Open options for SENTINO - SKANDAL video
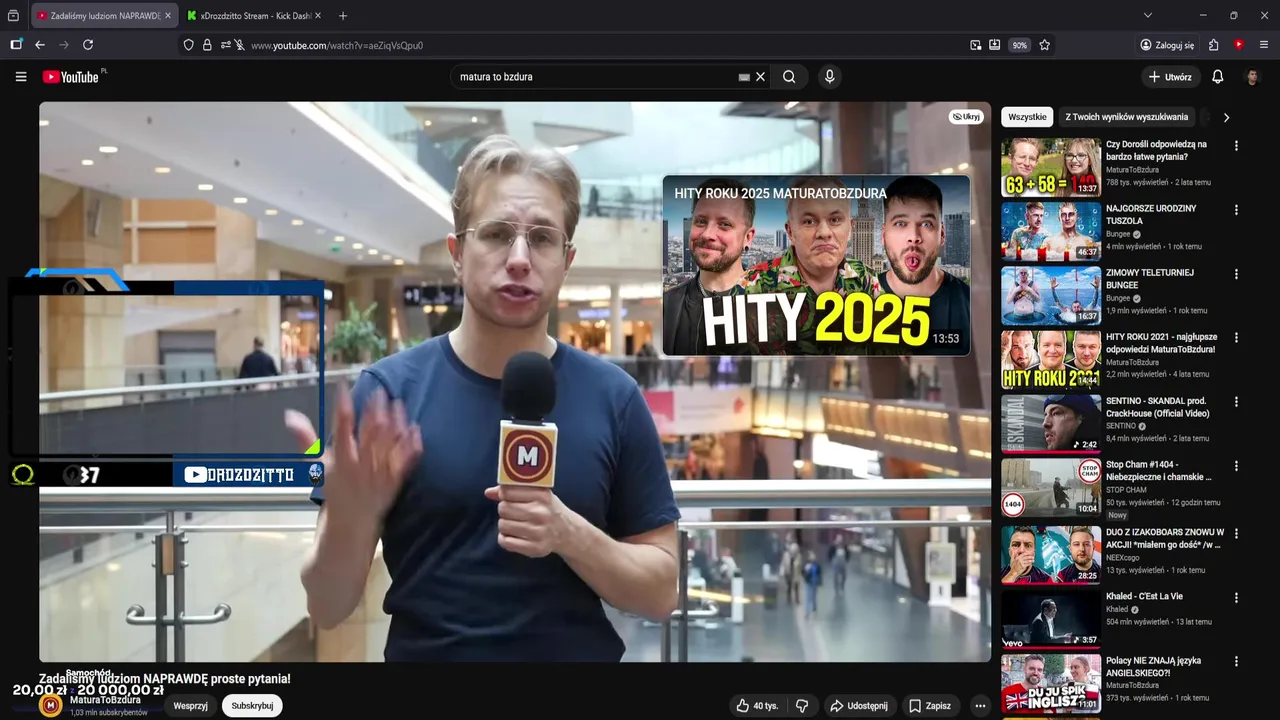1280x720 pixels. [x=1236, y=402]
